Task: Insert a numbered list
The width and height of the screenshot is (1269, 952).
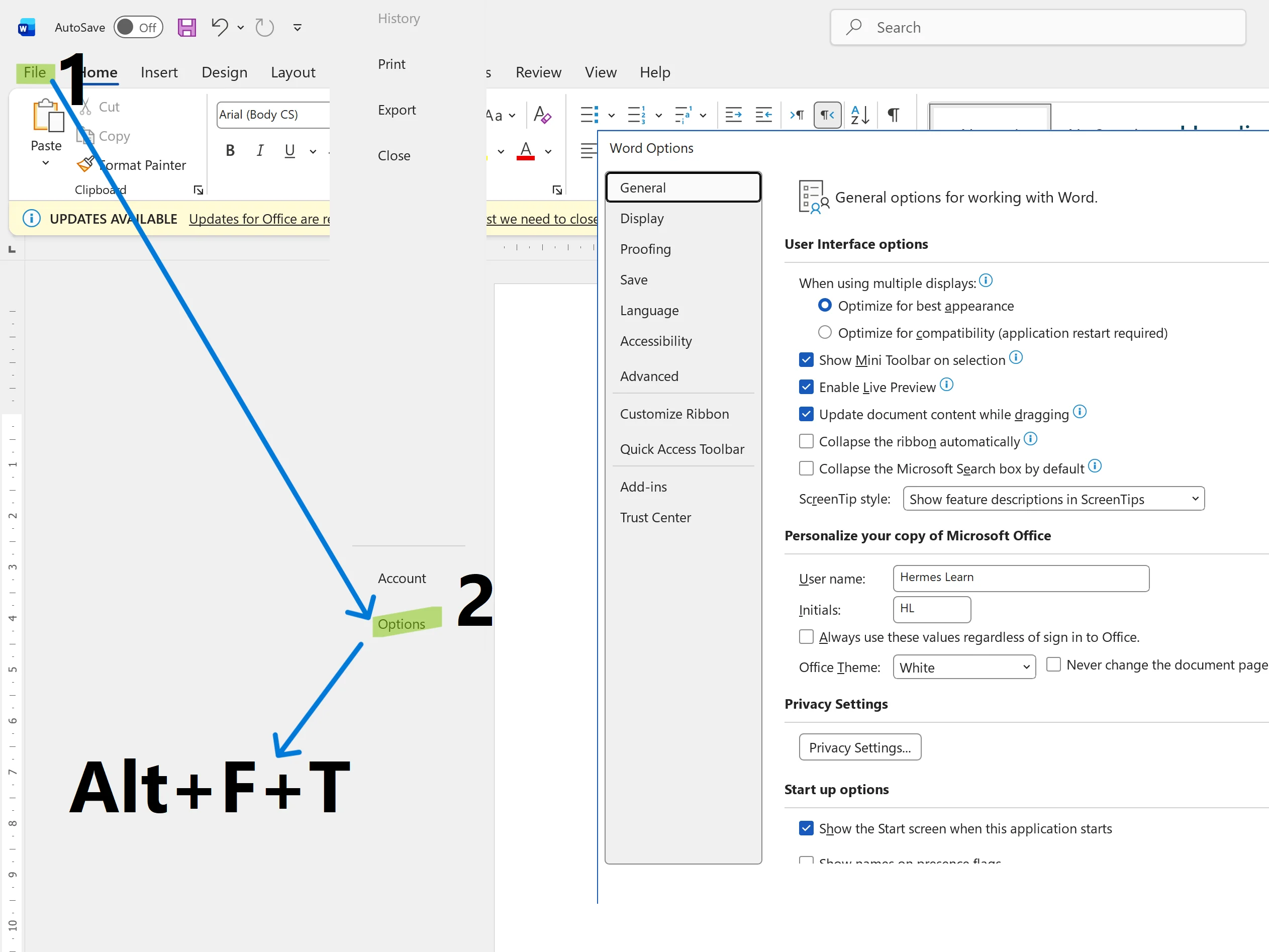Action: point(636,115)
